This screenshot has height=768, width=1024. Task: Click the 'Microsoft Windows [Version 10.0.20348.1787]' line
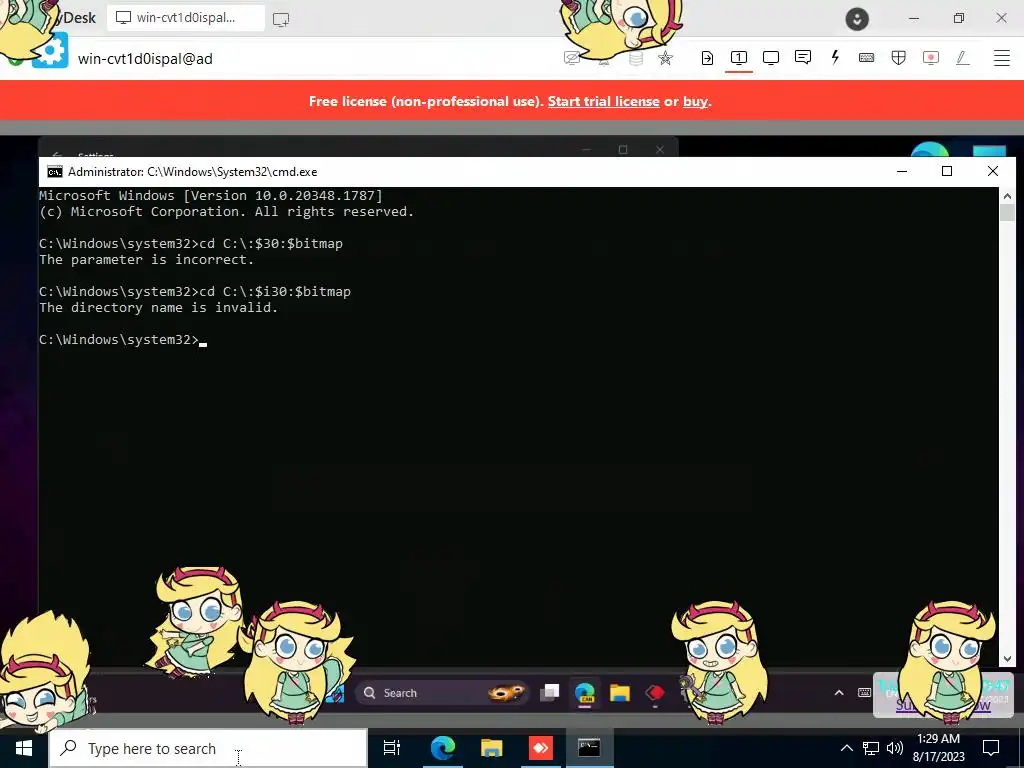[211, 195]
